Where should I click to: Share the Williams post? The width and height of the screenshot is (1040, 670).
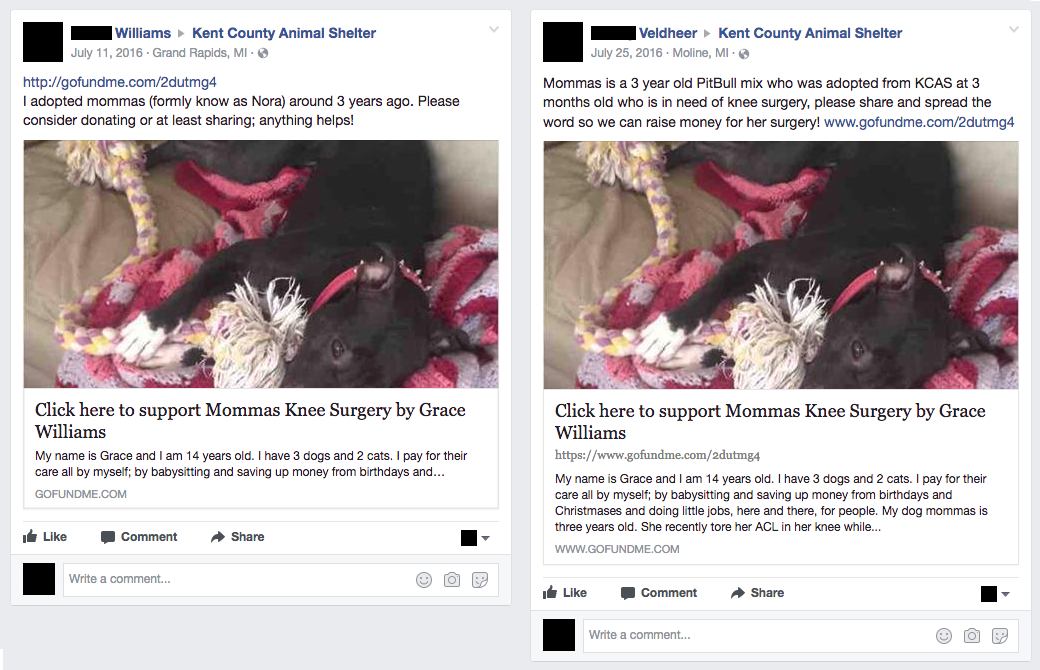[x=237, y=537]
